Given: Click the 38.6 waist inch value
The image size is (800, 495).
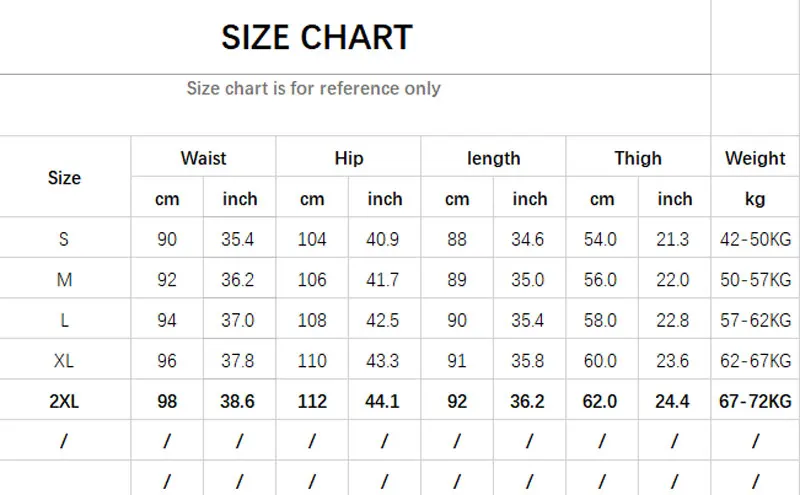Looking at the screenshot, I should pos(240,402).
